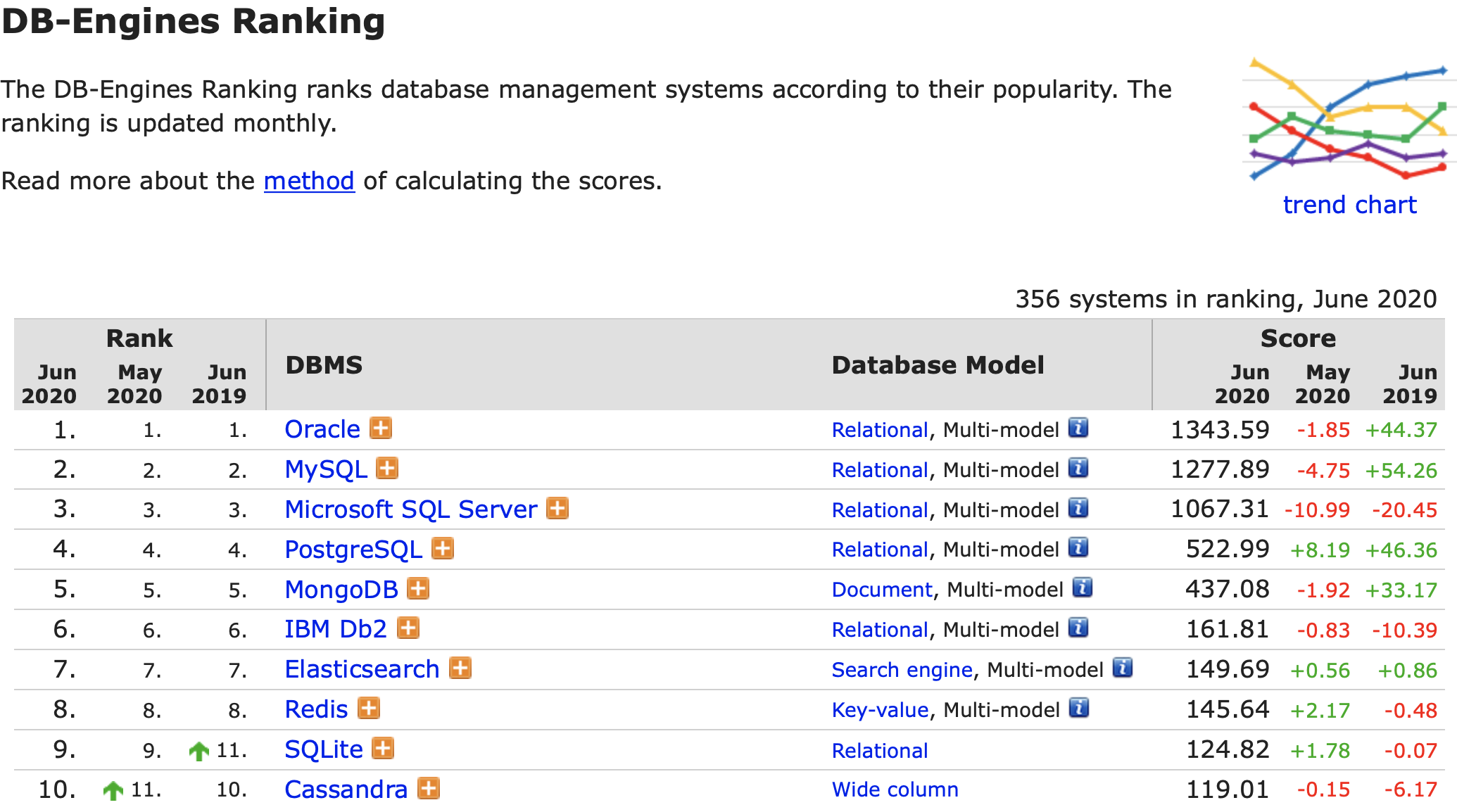Open the trend chart text link

[x=1349, y=205]
